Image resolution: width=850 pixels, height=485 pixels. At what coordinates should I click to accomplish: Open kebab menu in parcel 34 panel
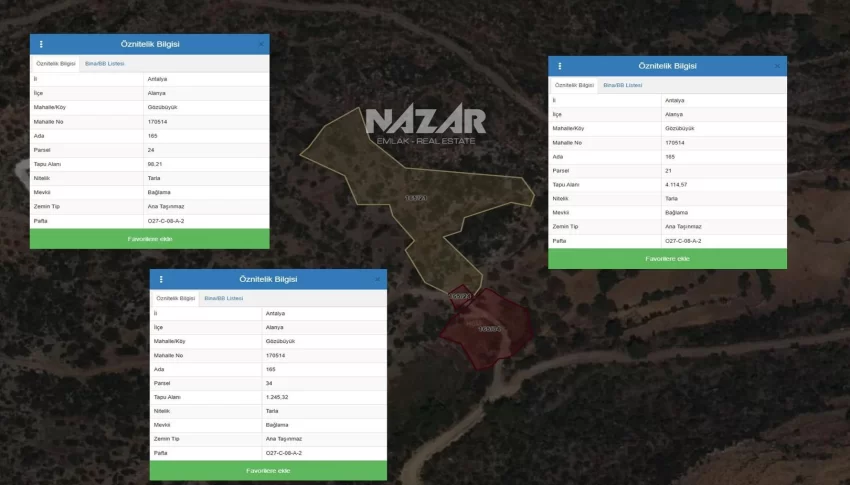pos(161,279)
